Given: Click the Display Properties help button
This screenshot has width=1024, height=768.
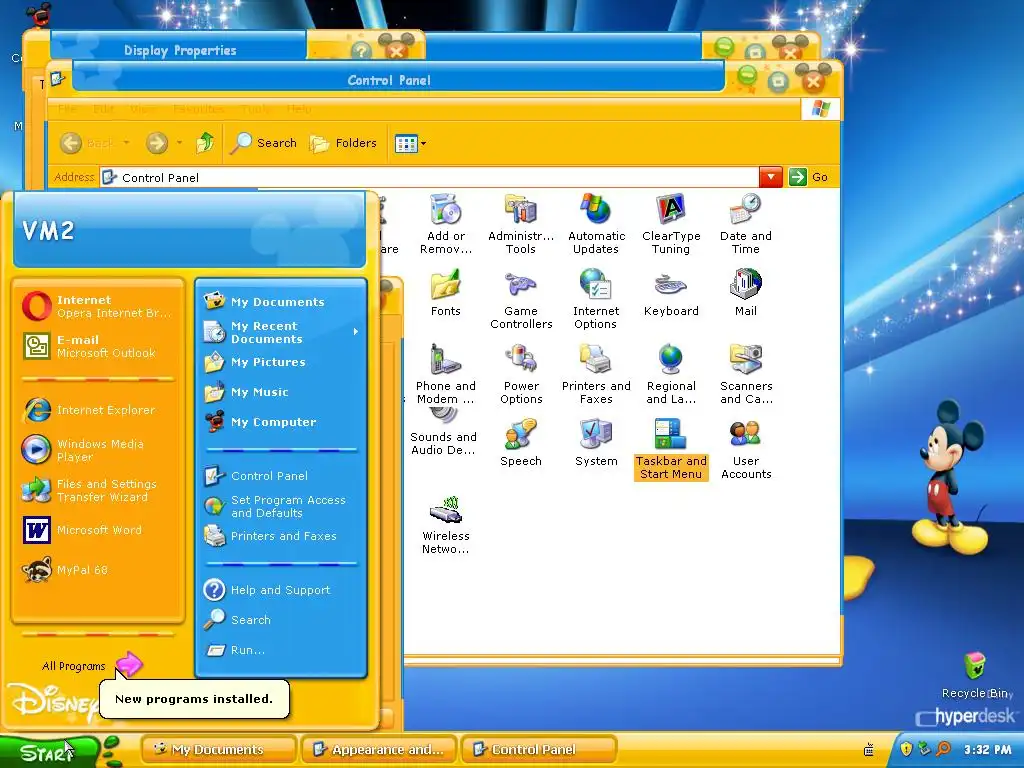Looking at the screenshot, I should [361, 50].
